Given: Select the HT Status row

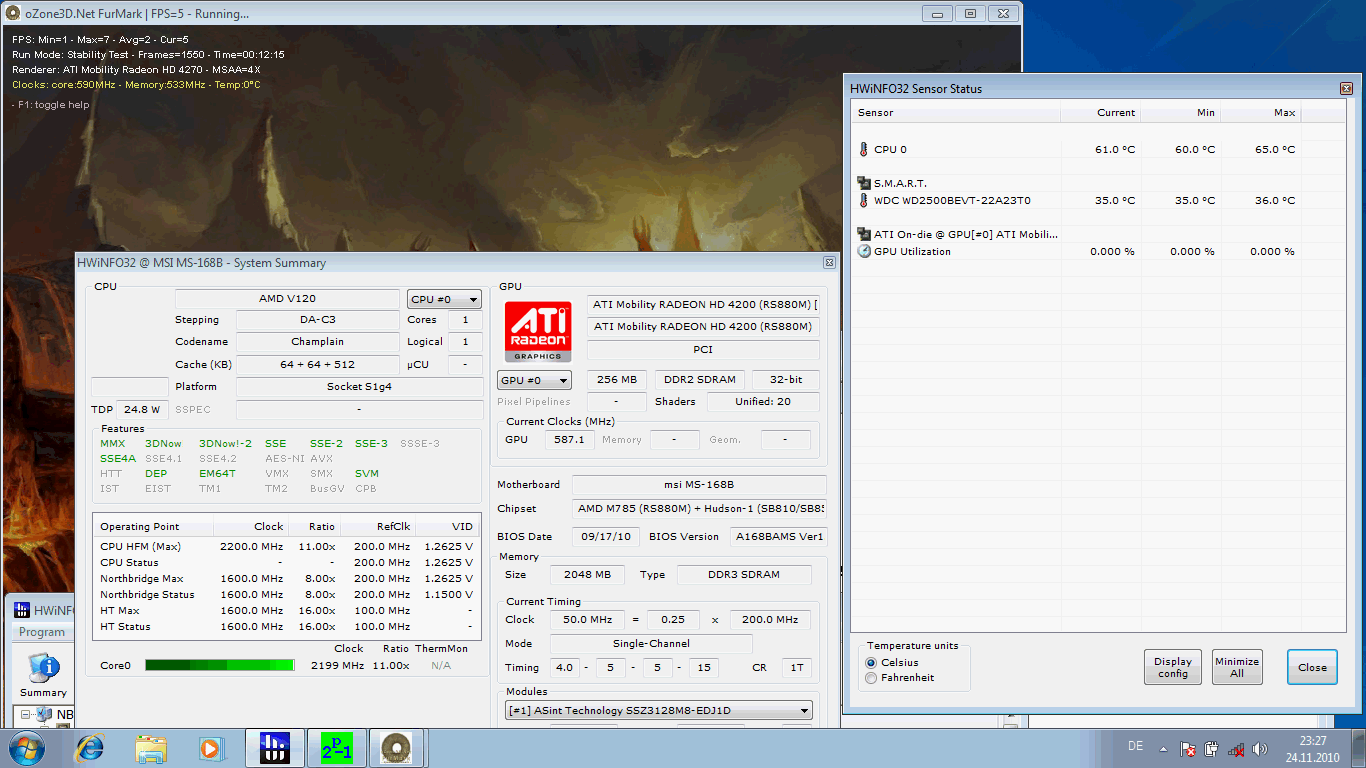Looking at the screenshot, I should 286,626.
